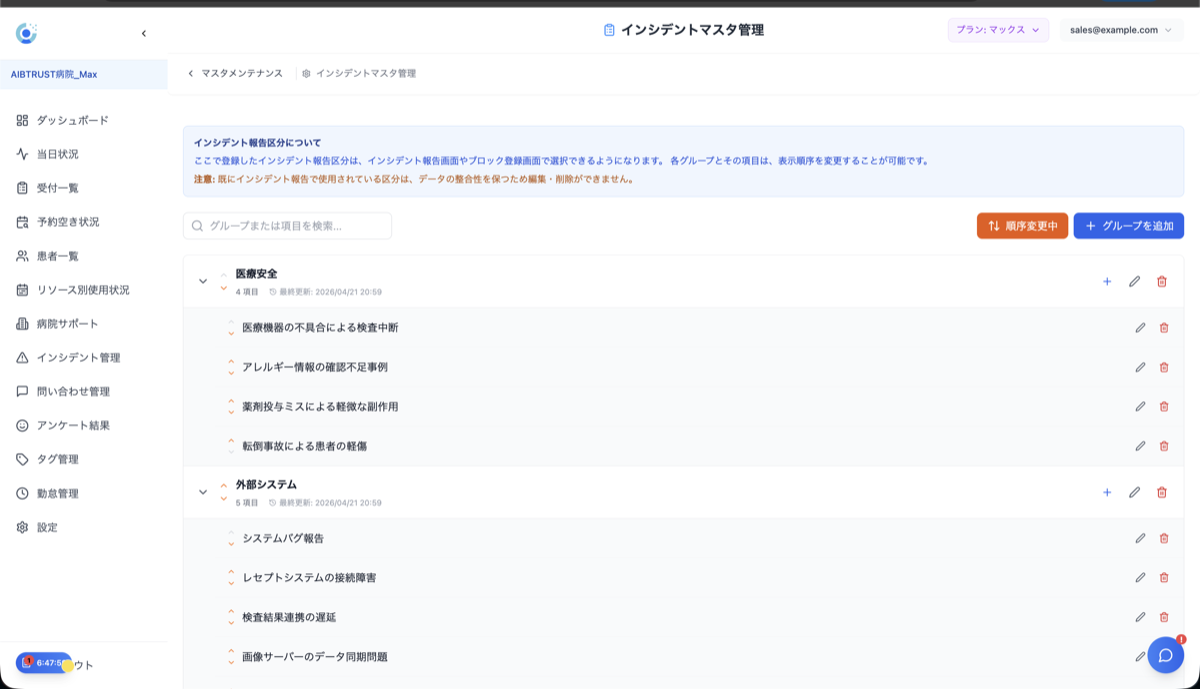Click the グループを追加 button
This screenshot has height=689, width=1200.
tap(1129, 225)
